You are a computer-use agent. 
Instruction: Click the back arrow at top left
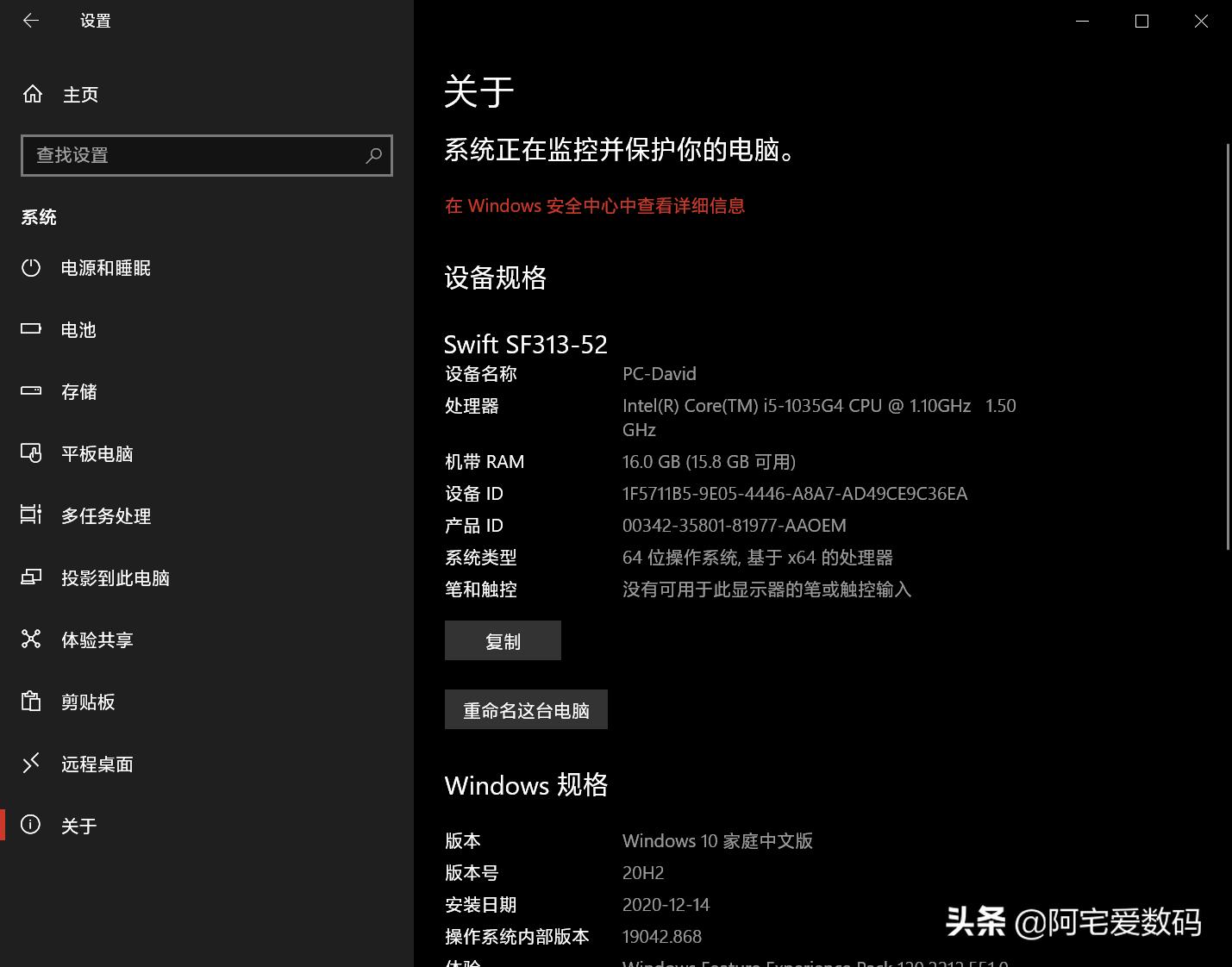point(31,21)
